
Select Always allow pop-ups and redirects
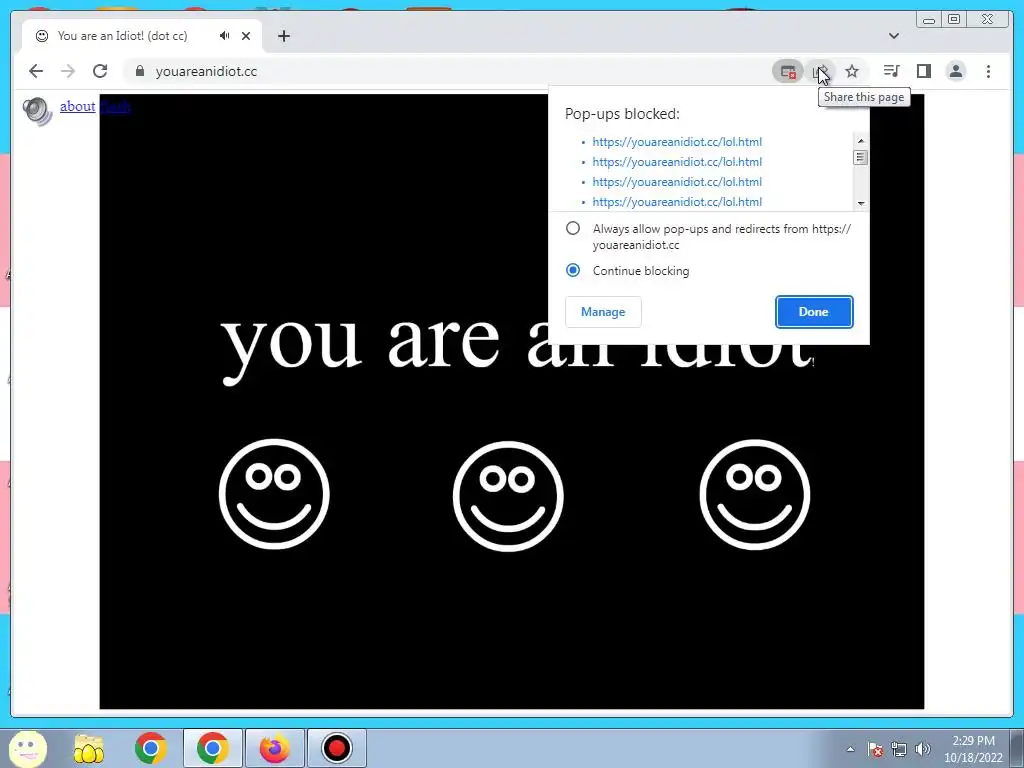(573, 229)
